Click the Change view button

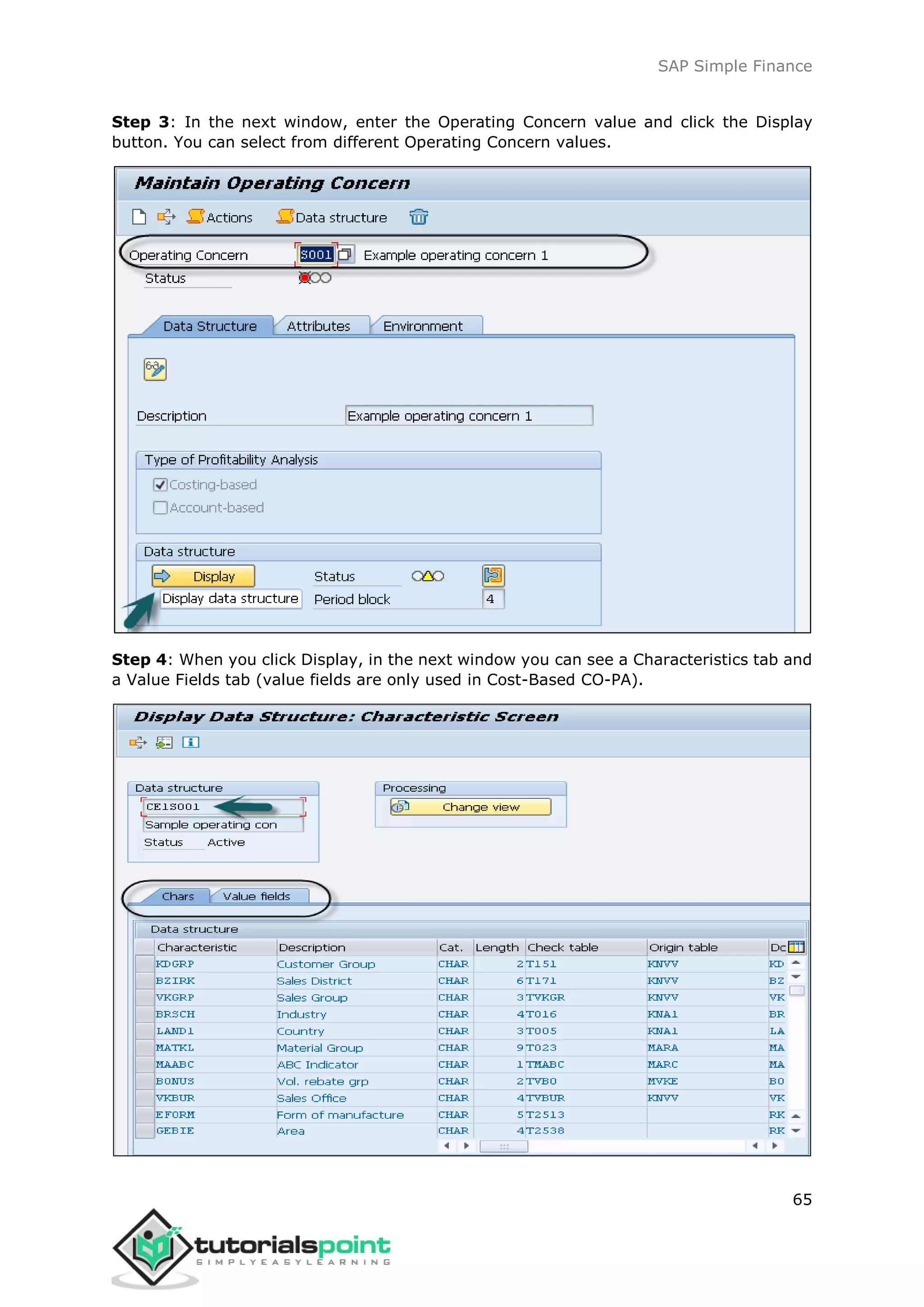[x=471, y=806]
